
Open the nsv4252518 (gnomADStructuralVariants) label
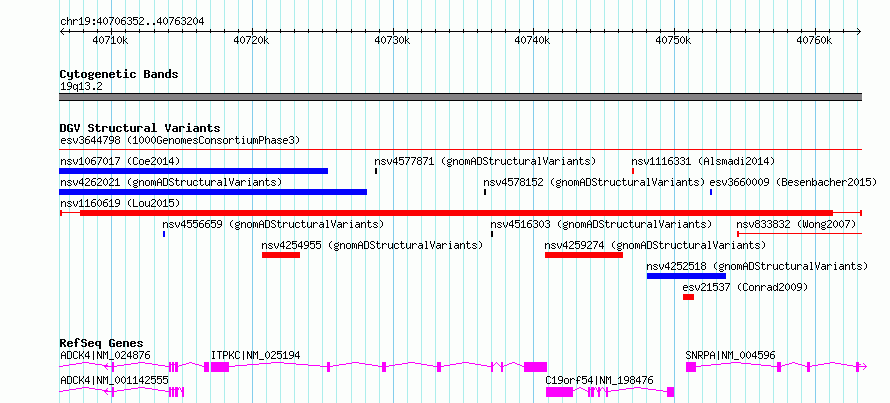tap(757, 266)
